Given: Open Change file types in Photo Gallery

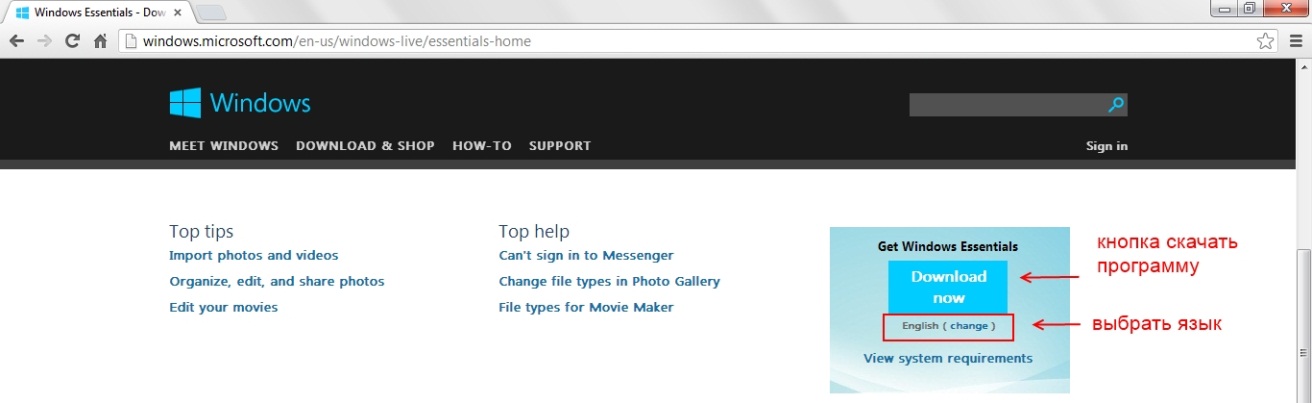Looking at the screenshot, I should tap(609, 282).
